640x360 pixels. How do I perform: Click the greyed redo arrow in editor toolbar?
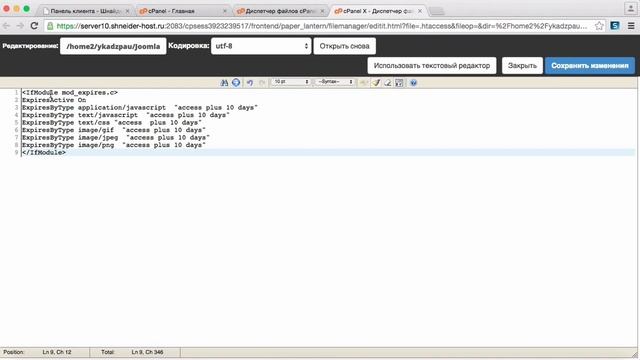(x=262, y=82)
